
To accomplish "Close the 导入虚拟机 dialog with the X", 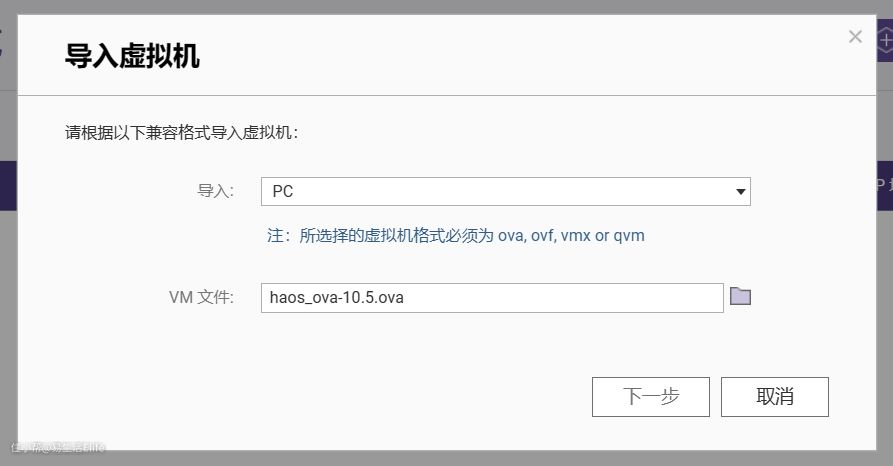I will [x=855, y=37].
